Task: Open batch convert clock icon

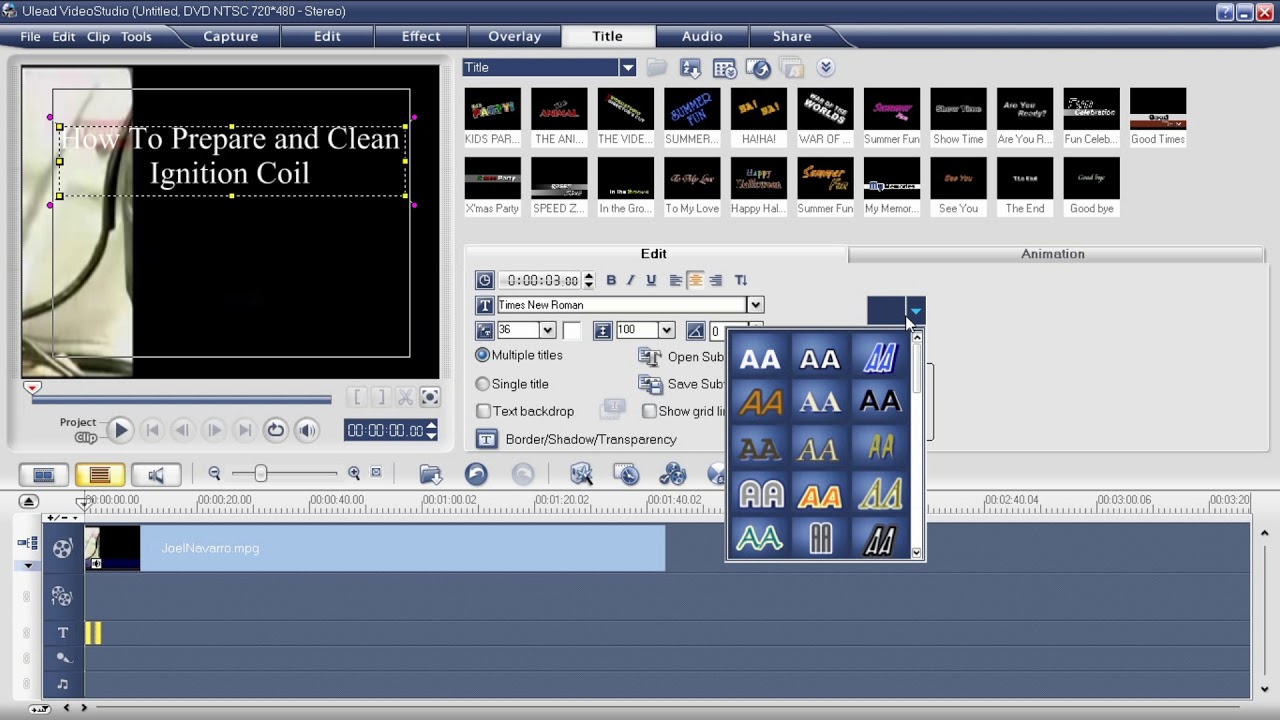Action: 627,474
